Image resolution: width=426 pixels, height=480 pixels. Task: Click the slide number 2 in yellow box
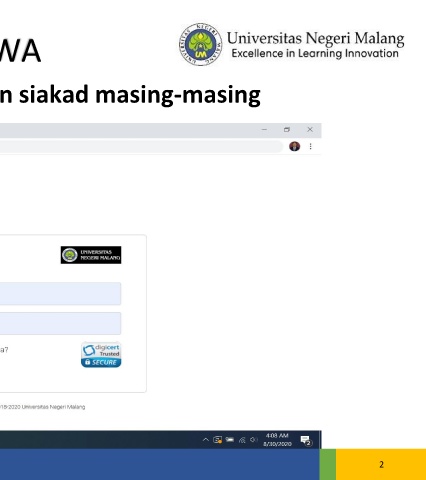[381, 464]
